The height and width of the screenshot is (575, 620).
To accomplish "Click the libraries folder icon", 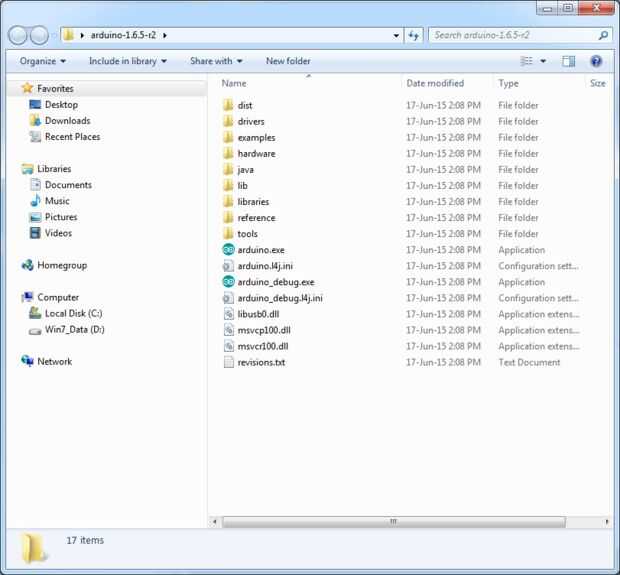I will pyautogui.click(x=228, y=202).
